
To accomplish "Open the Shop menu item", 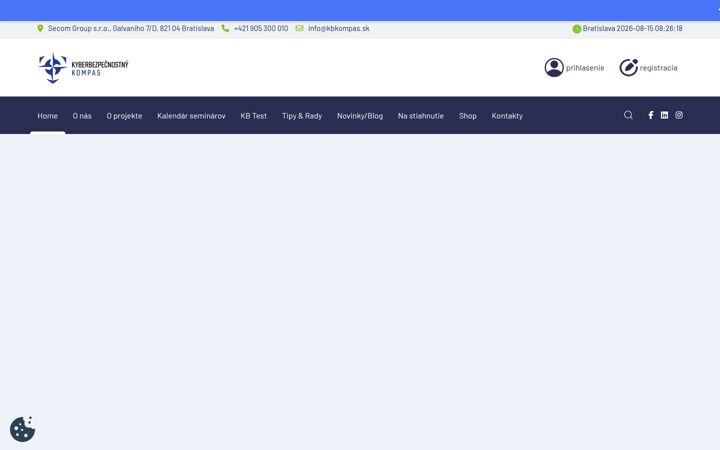I will (467, 116).
